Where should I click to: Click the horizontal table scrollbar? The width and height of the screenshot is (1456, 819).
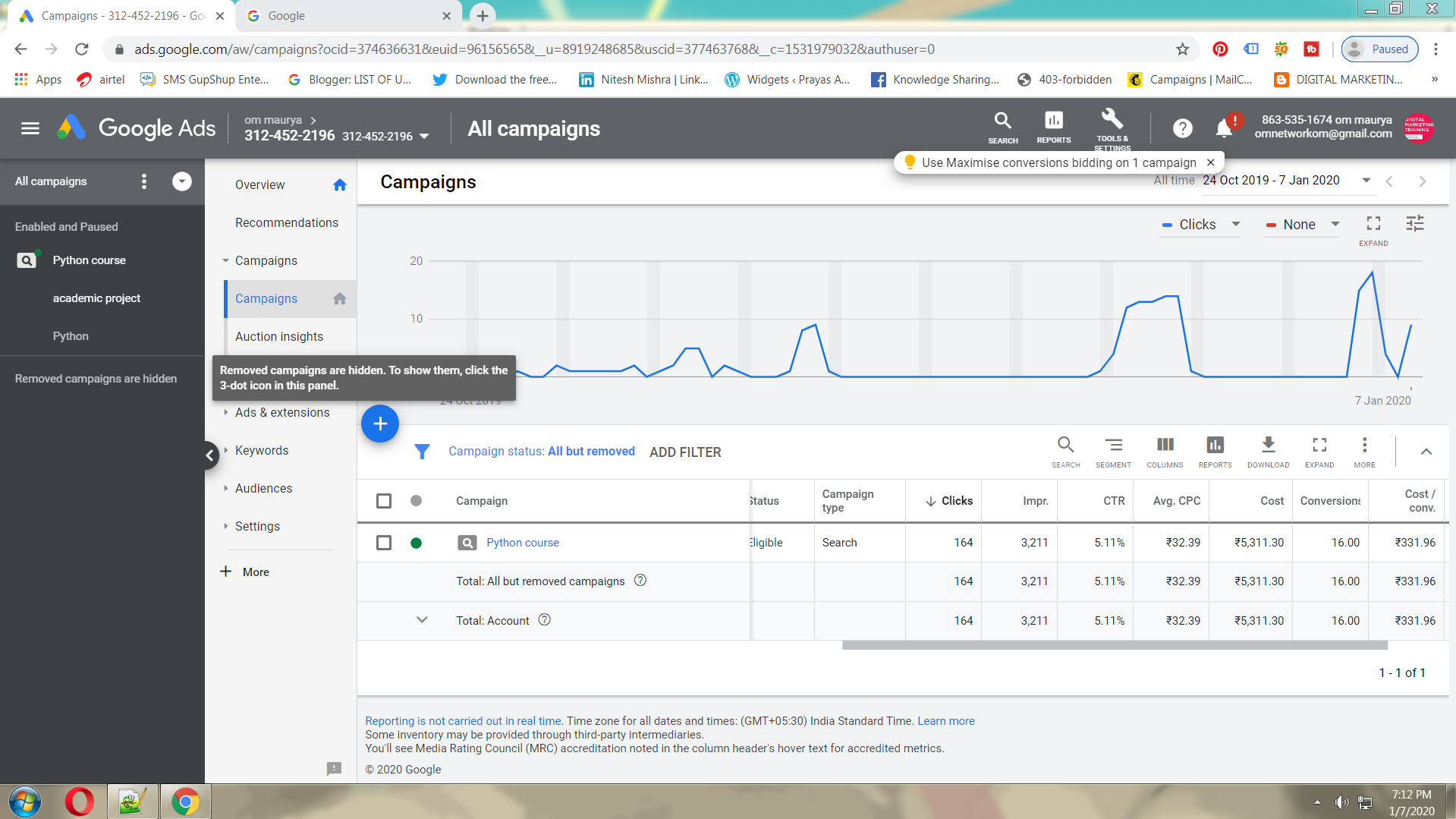click(1115, 645)
